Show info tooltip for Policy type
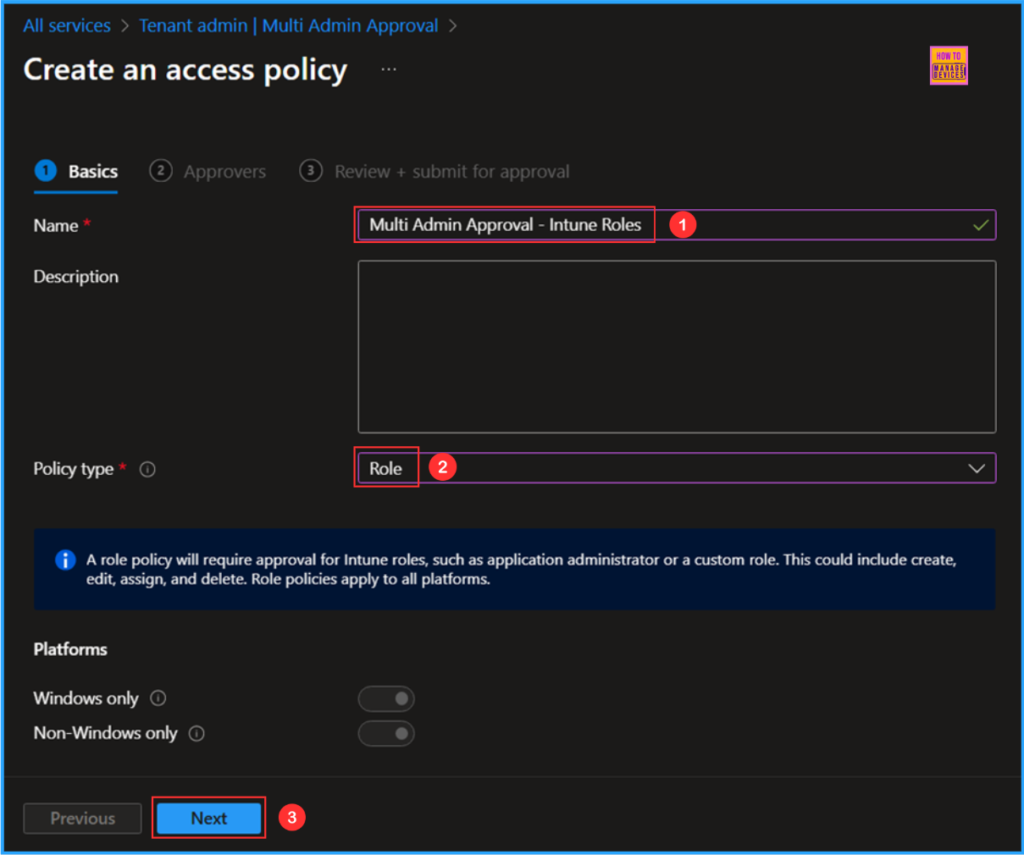 [148, 469]
